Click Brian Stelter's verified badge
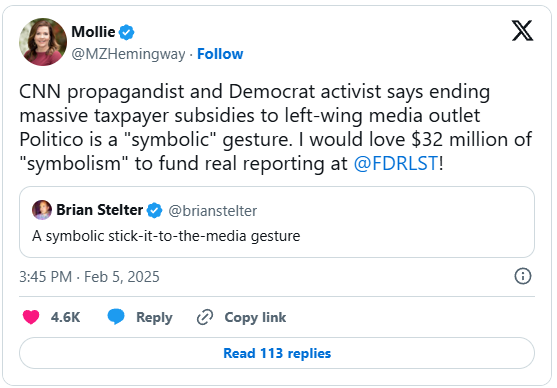 click(x=155, y=210)
